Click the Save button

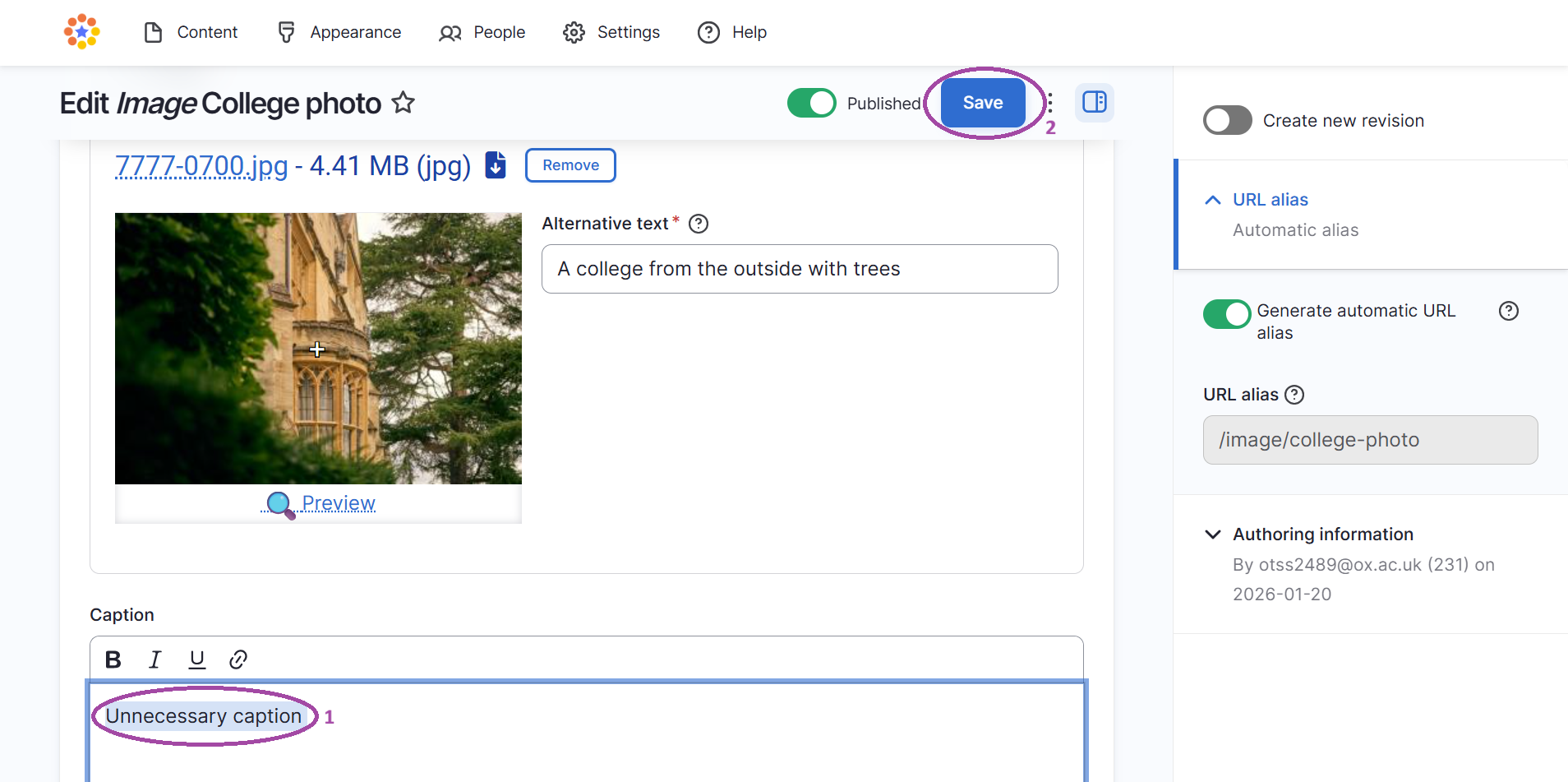coord(982,103)
